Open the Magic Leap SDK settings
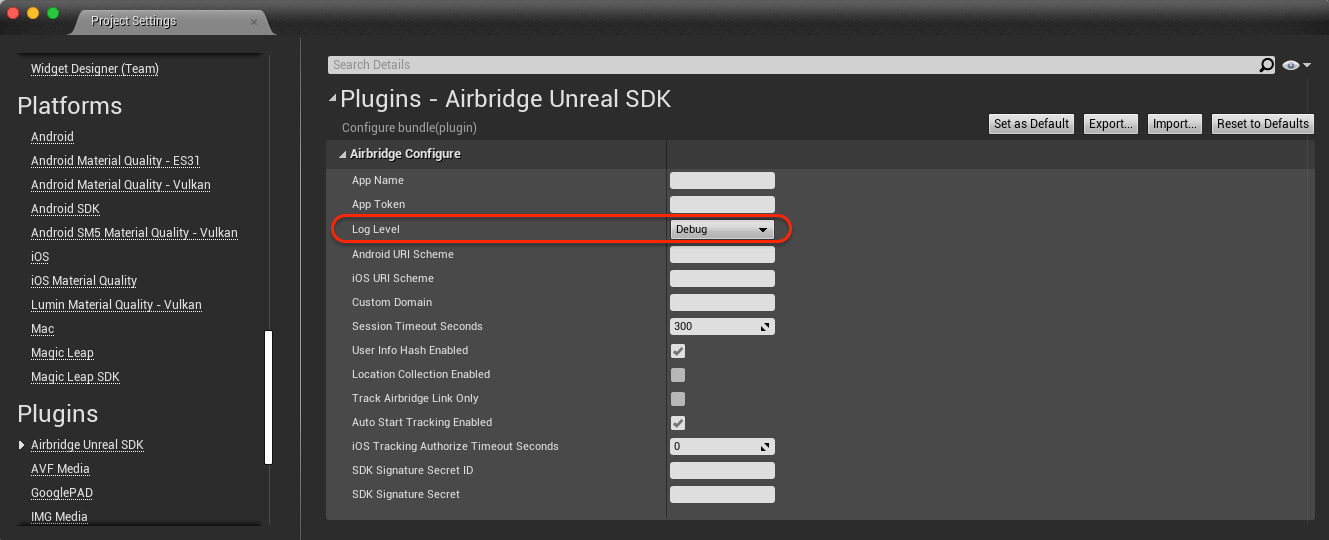 click(75, 377)
